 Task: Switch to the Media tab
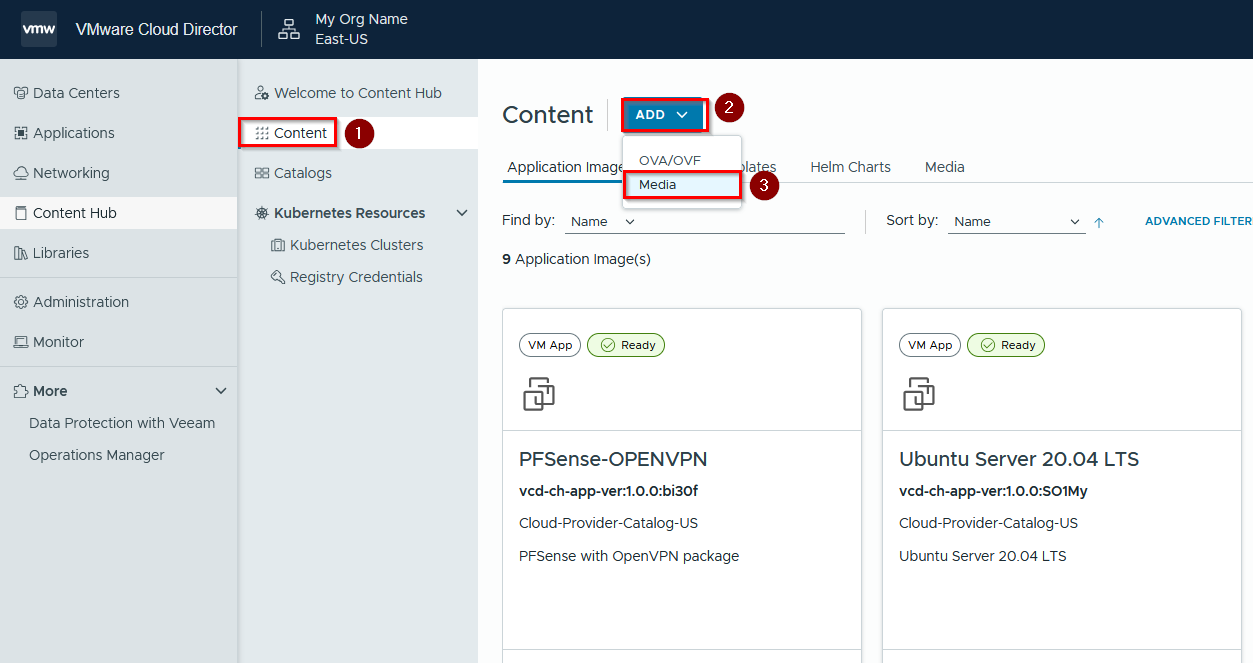pyautogui.click(x=945, y=167)
